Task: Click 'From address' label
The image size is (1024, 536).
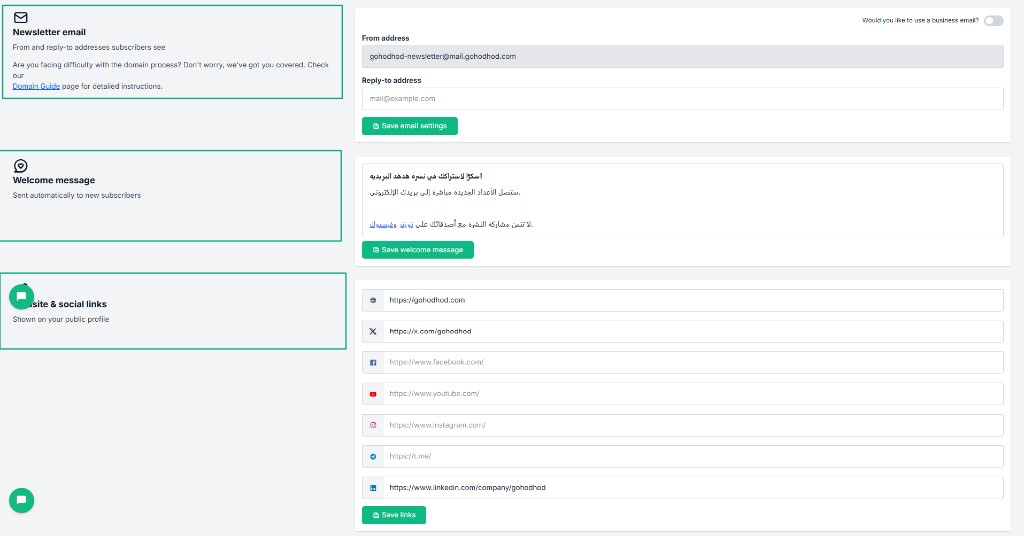Action: pos(385,39)
